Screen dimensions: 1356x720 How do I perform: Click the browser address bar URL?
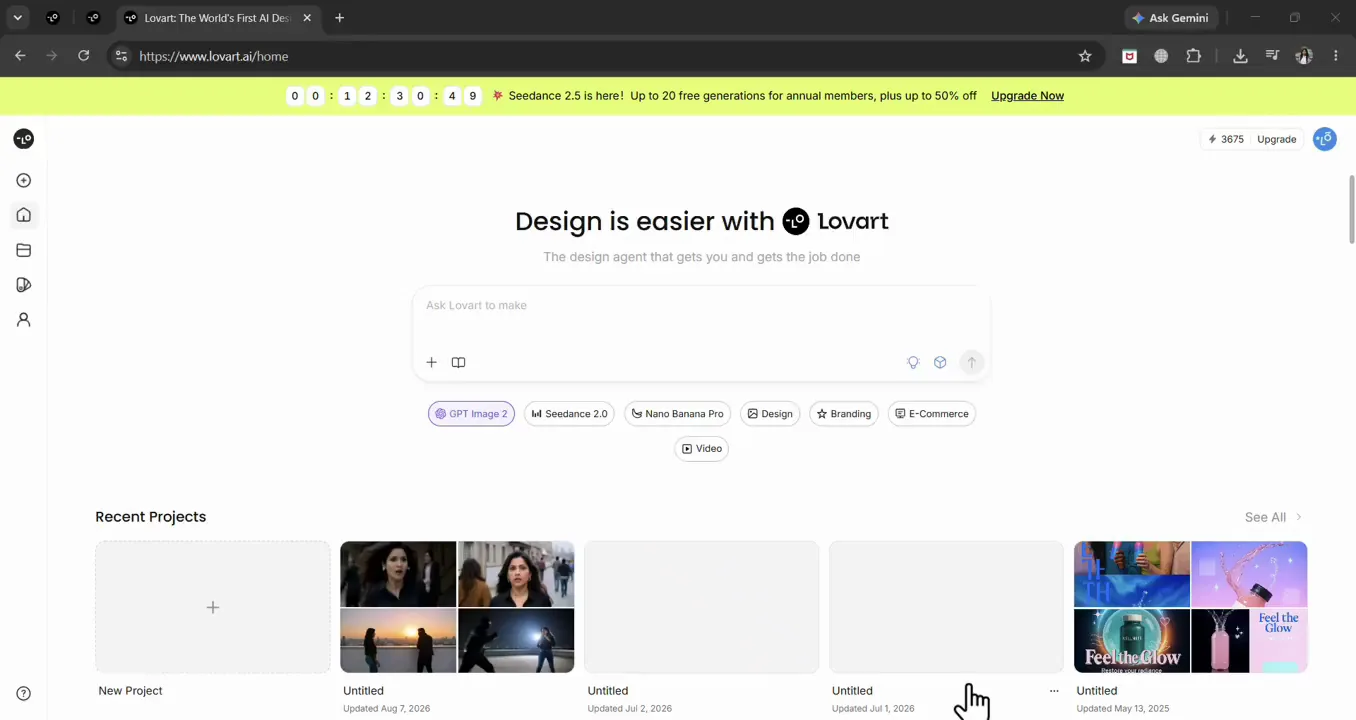214,56
